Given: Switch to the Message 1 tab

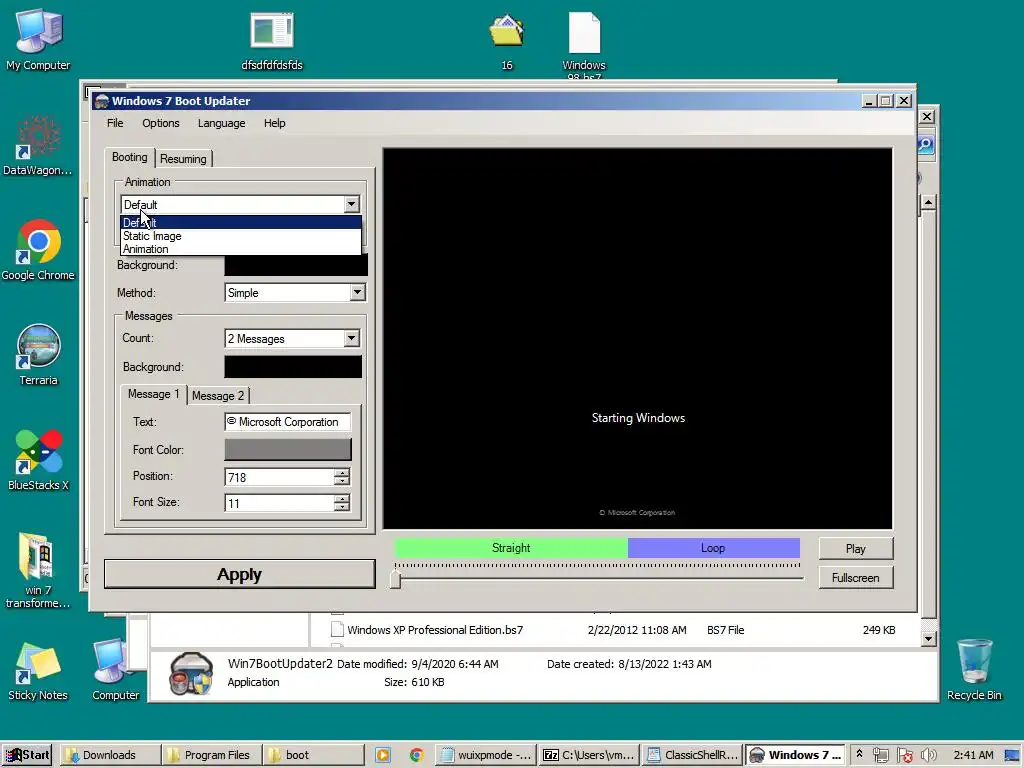Looking at the screenshot, I should coord(153,394).
